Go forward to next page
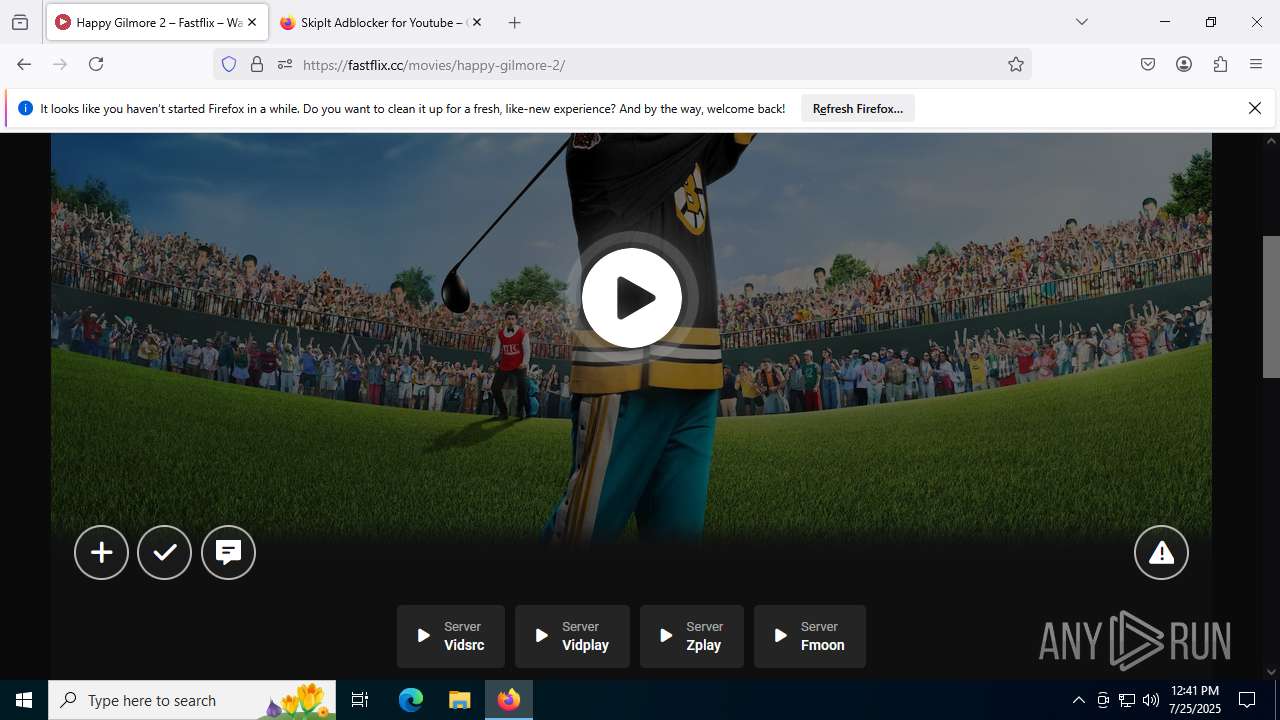The image size is (1280, 720). [60, 64]
